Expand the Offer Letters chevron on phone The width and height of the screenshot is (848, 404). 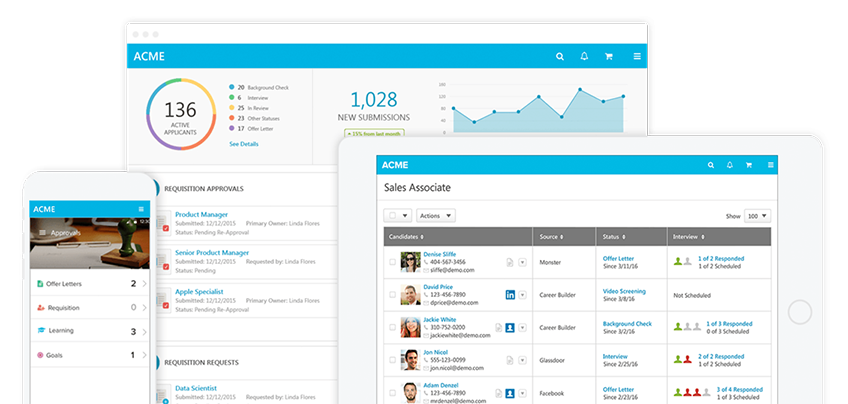[144, 283]
